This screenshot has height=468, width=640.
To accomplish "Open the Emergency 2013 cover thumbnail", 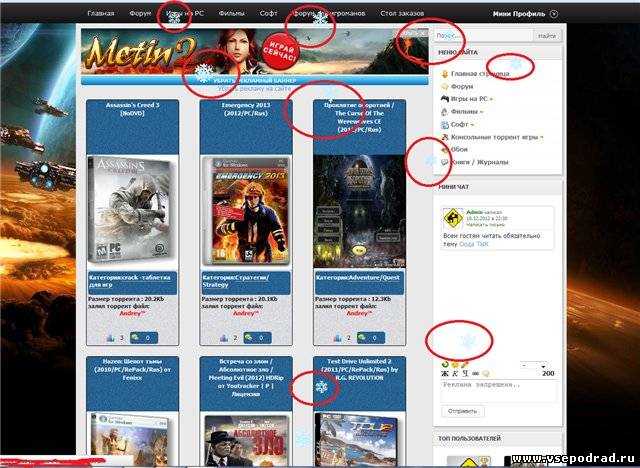I will (x=246, y=211).
